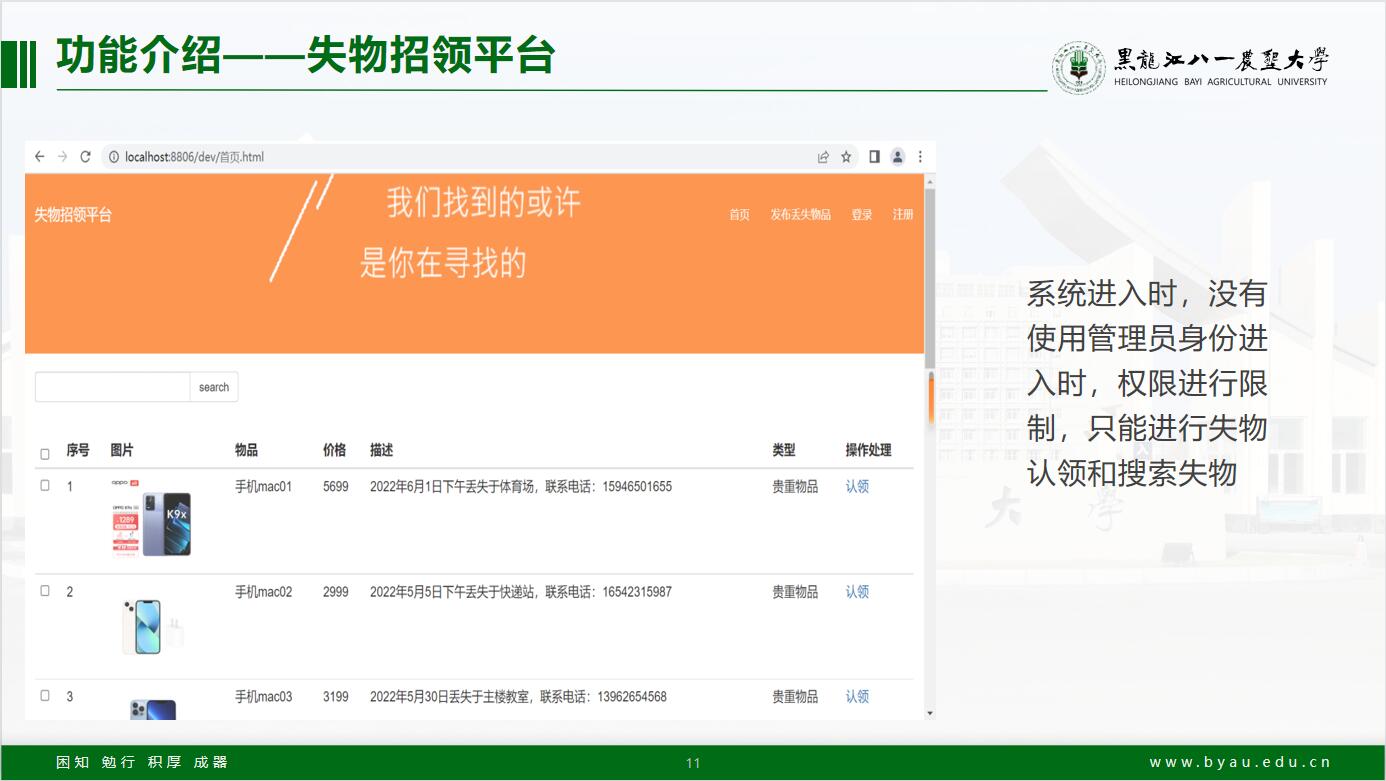Toggle the select-all checkbox in table header
This screenshot has height=781, width=1386.
click(45, 454)
